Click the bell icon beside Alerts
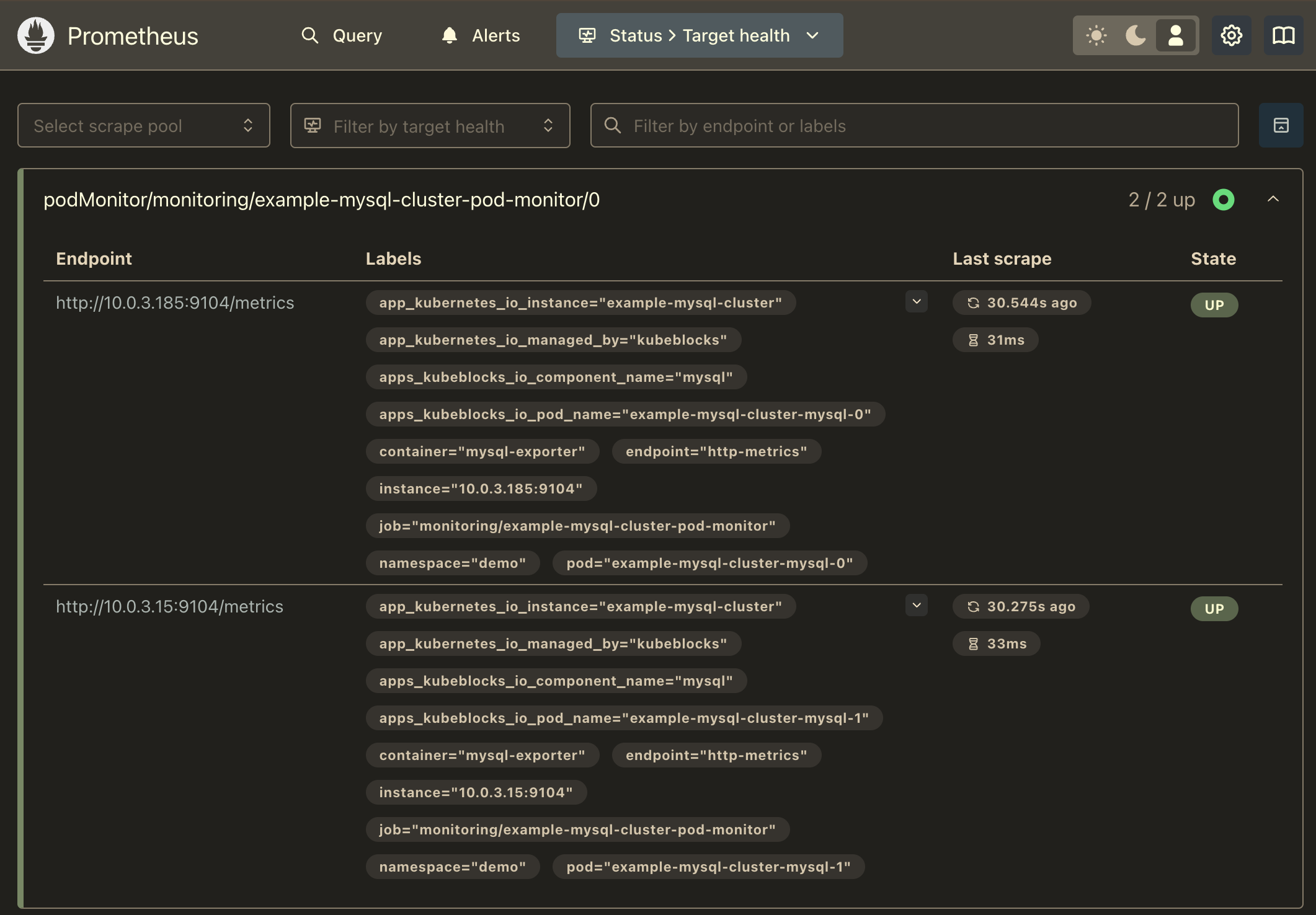Screen dimensions: 1316x915 (x=450, y=35)
